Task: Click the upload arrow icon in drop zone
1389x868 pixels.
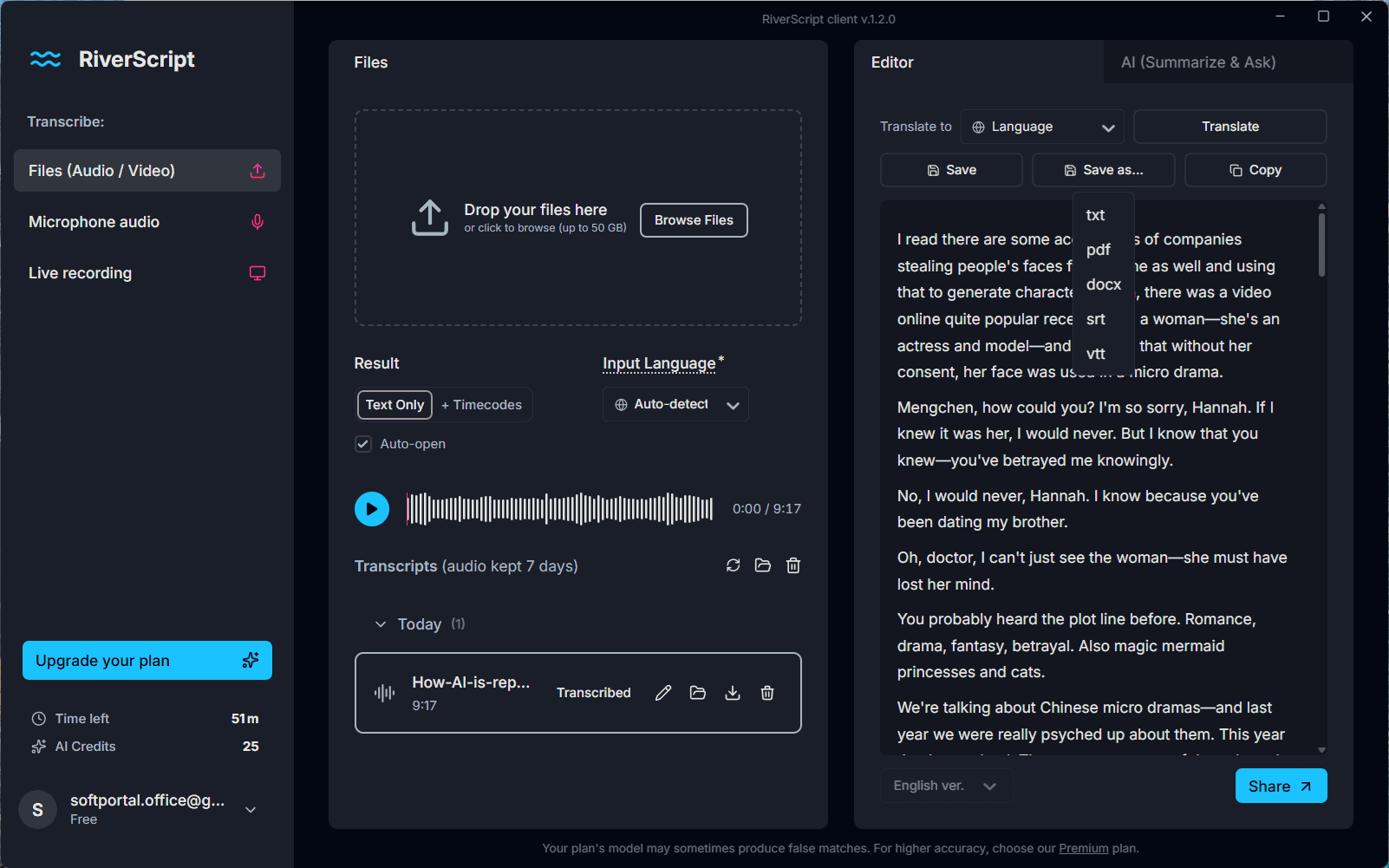Action: 430,218
